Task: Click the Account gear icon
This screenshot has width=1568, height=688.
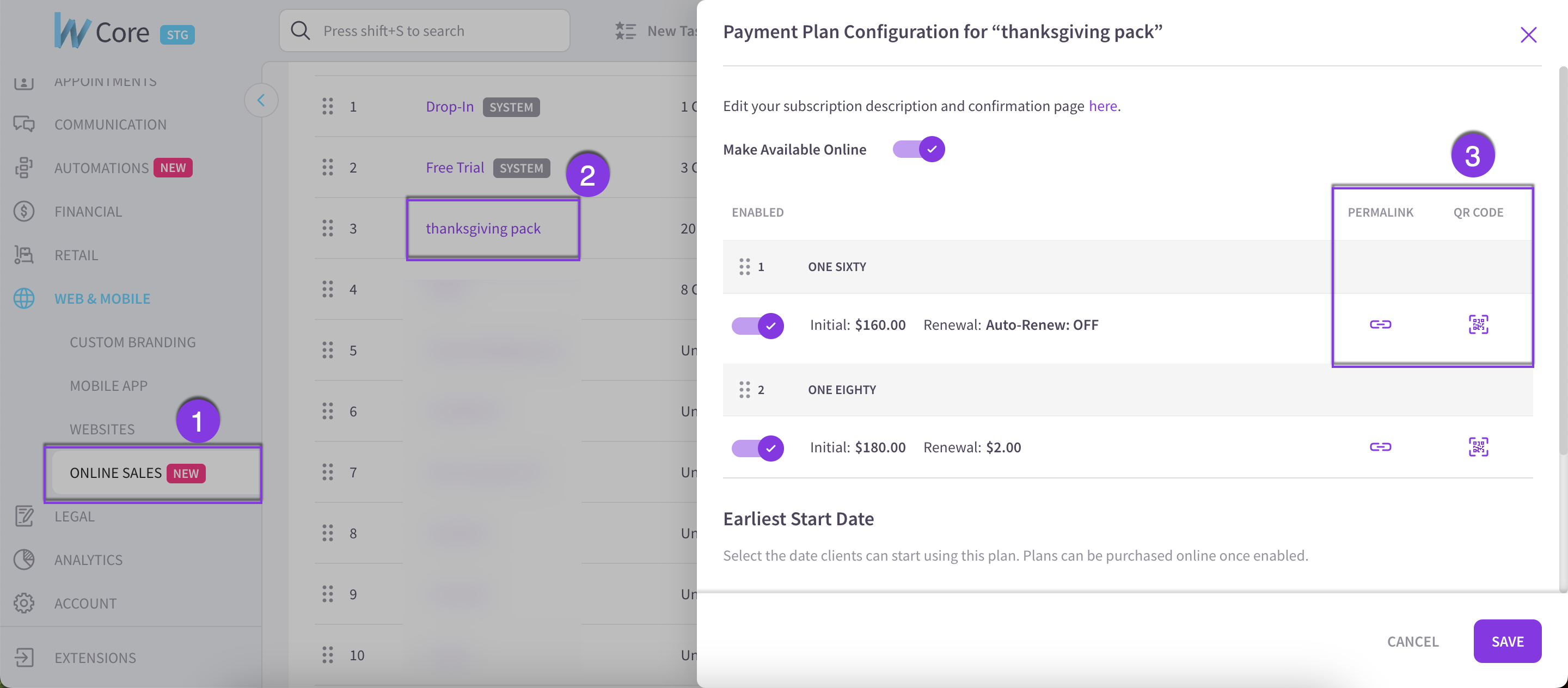Action: (x=24, y=603)
